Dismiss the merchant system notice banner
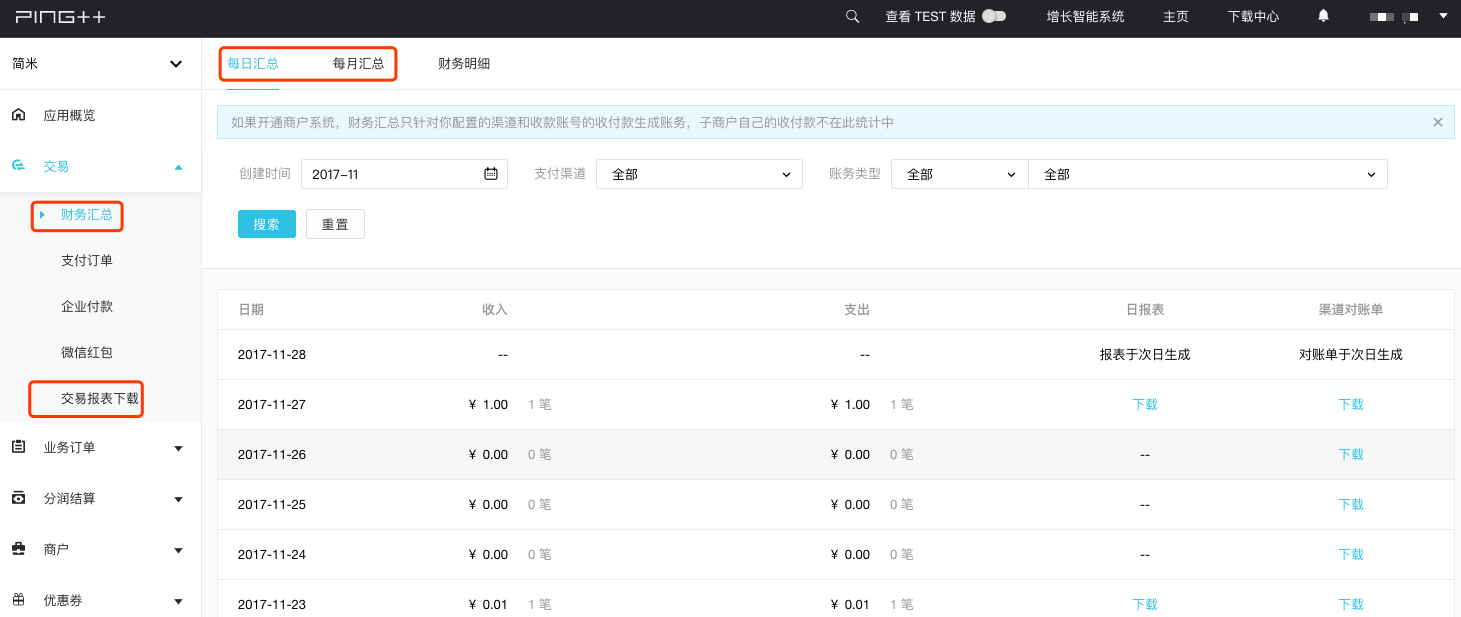The width and height of the screenshot is (1461, 617). [x=1437, y=121]
